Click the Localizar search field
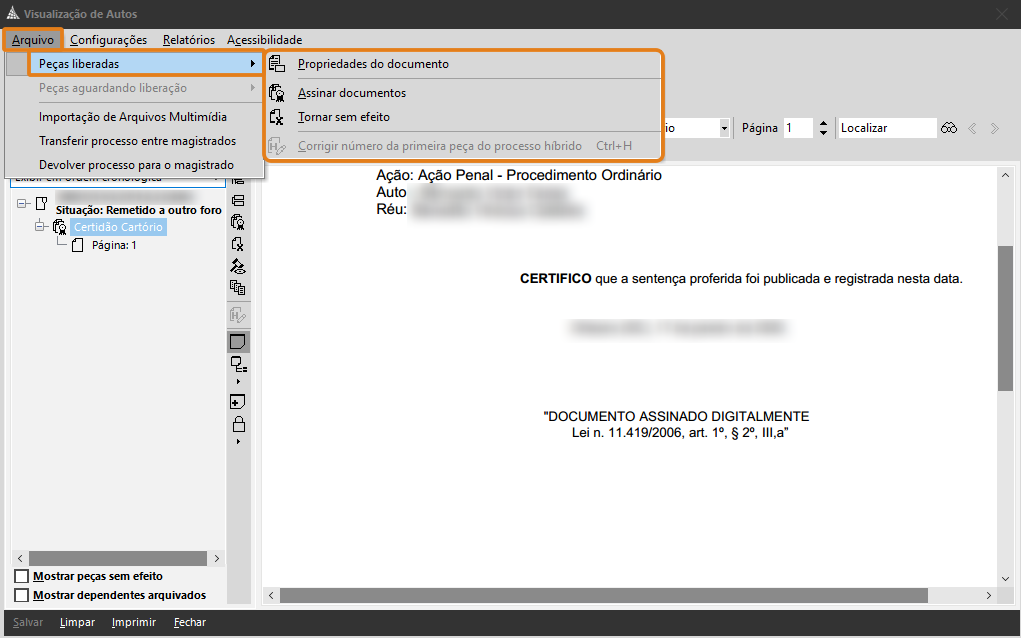 [887, 128]
